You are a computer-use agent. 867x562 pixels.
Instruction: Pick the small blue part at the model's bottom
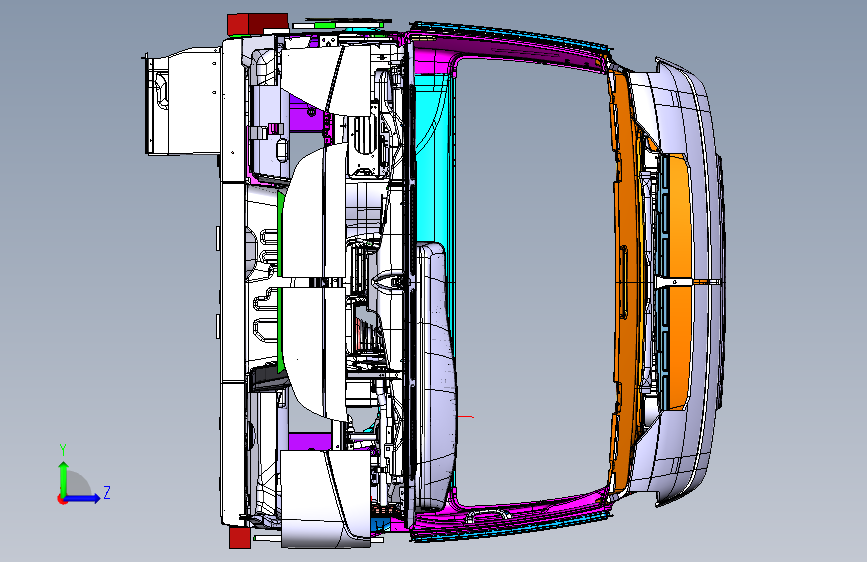click(381, 525)
